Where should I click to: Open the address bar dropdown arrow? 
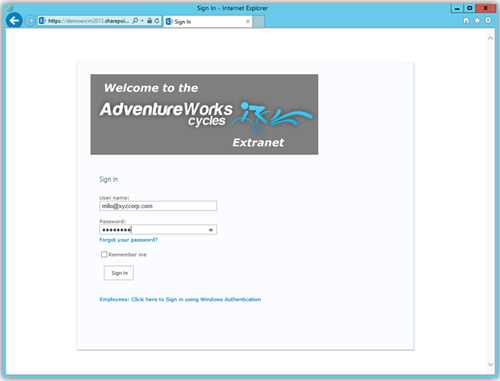coord(142,21)
